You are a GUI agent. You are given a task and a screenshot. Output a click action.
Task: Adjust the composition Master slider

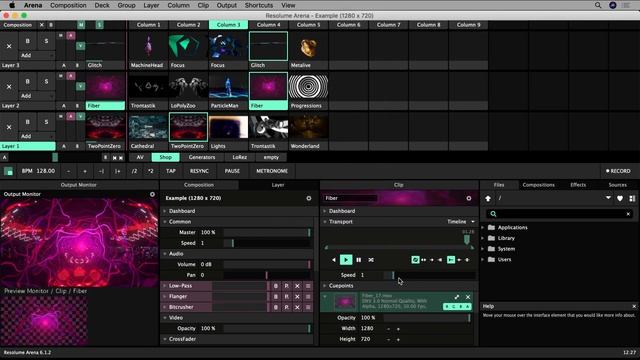click(x=267, y=232)
